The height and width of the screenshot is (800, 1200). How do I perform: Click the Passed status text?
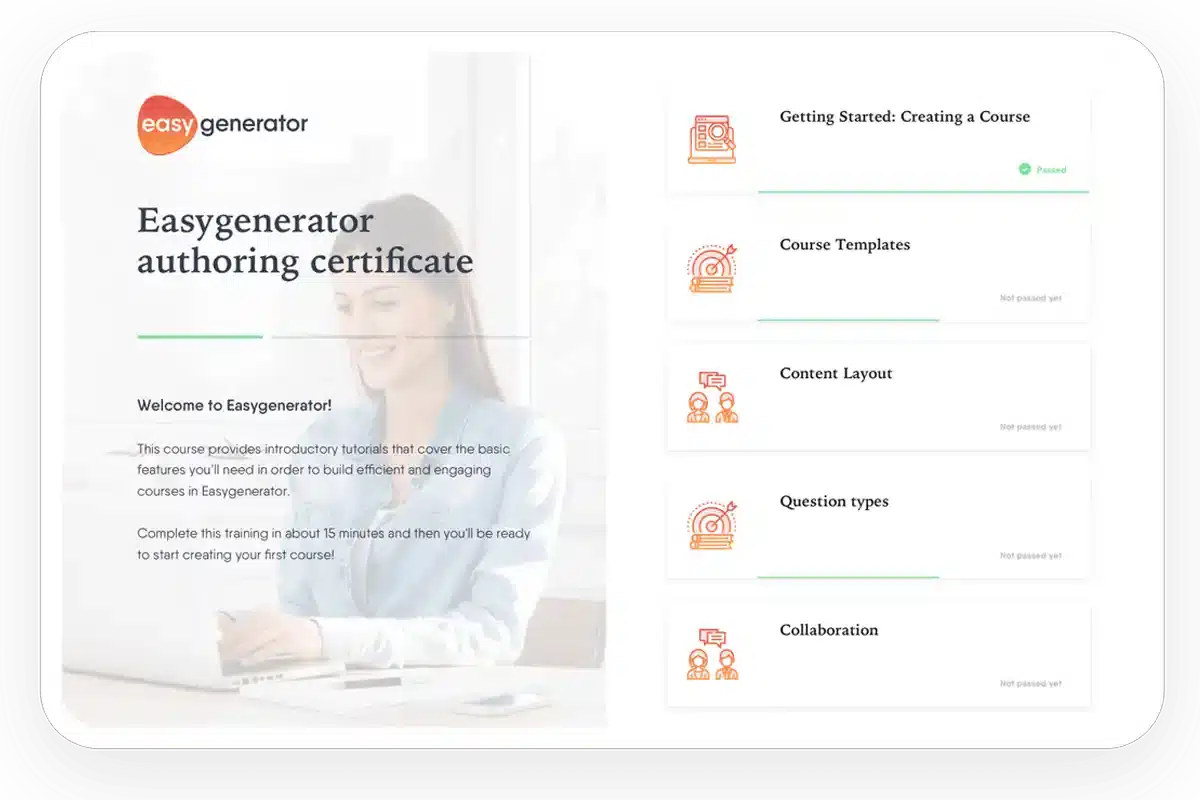[1051, 170]
